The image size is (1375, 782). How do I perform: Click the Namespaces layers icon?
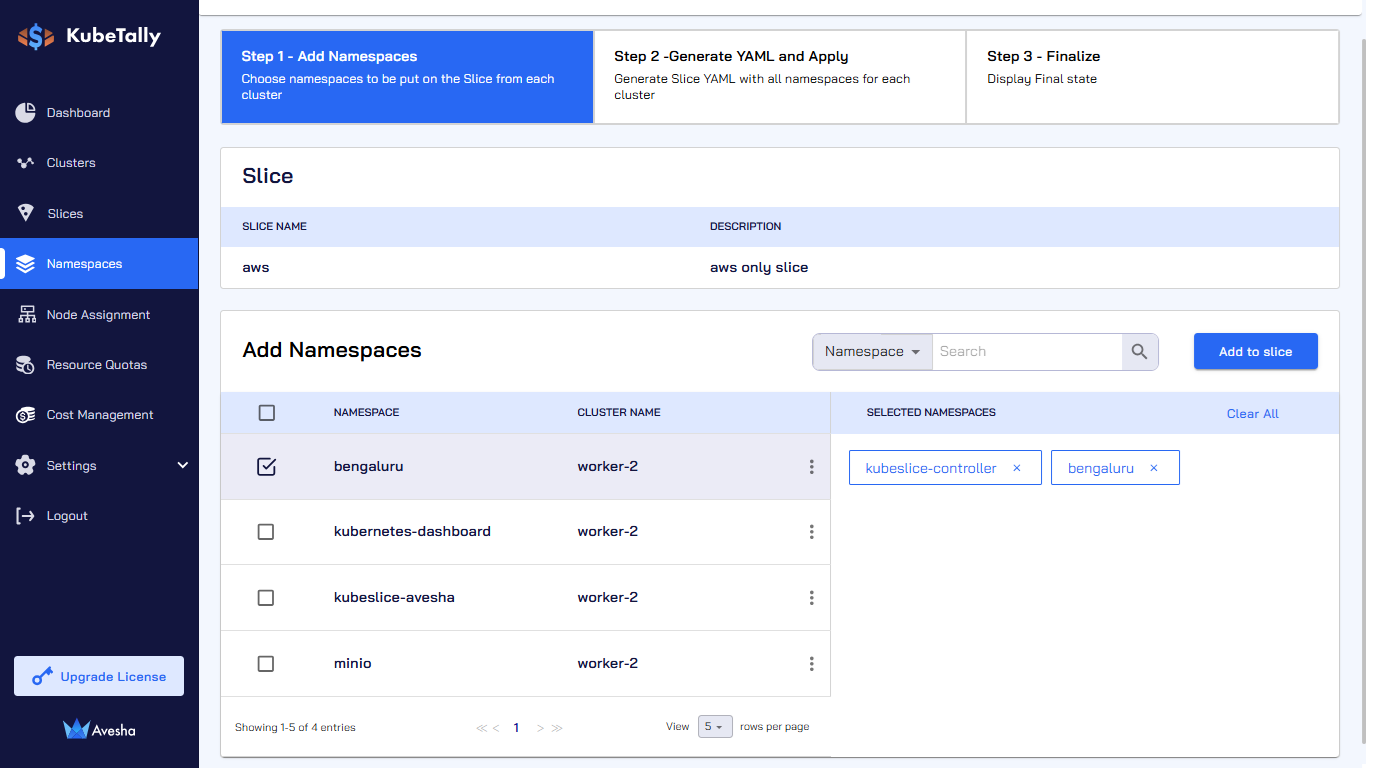(x=26, y=264)
